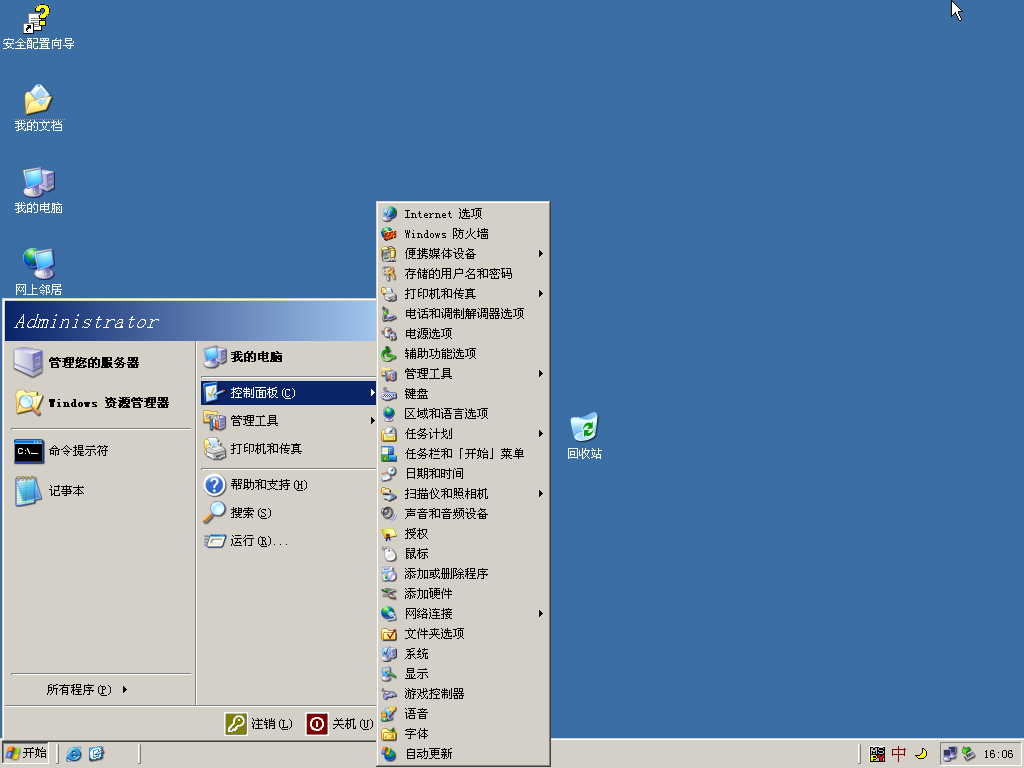Click the 中 input method tray indicator
Viewport: 1024px width, 768px height.
pos(899,754)
